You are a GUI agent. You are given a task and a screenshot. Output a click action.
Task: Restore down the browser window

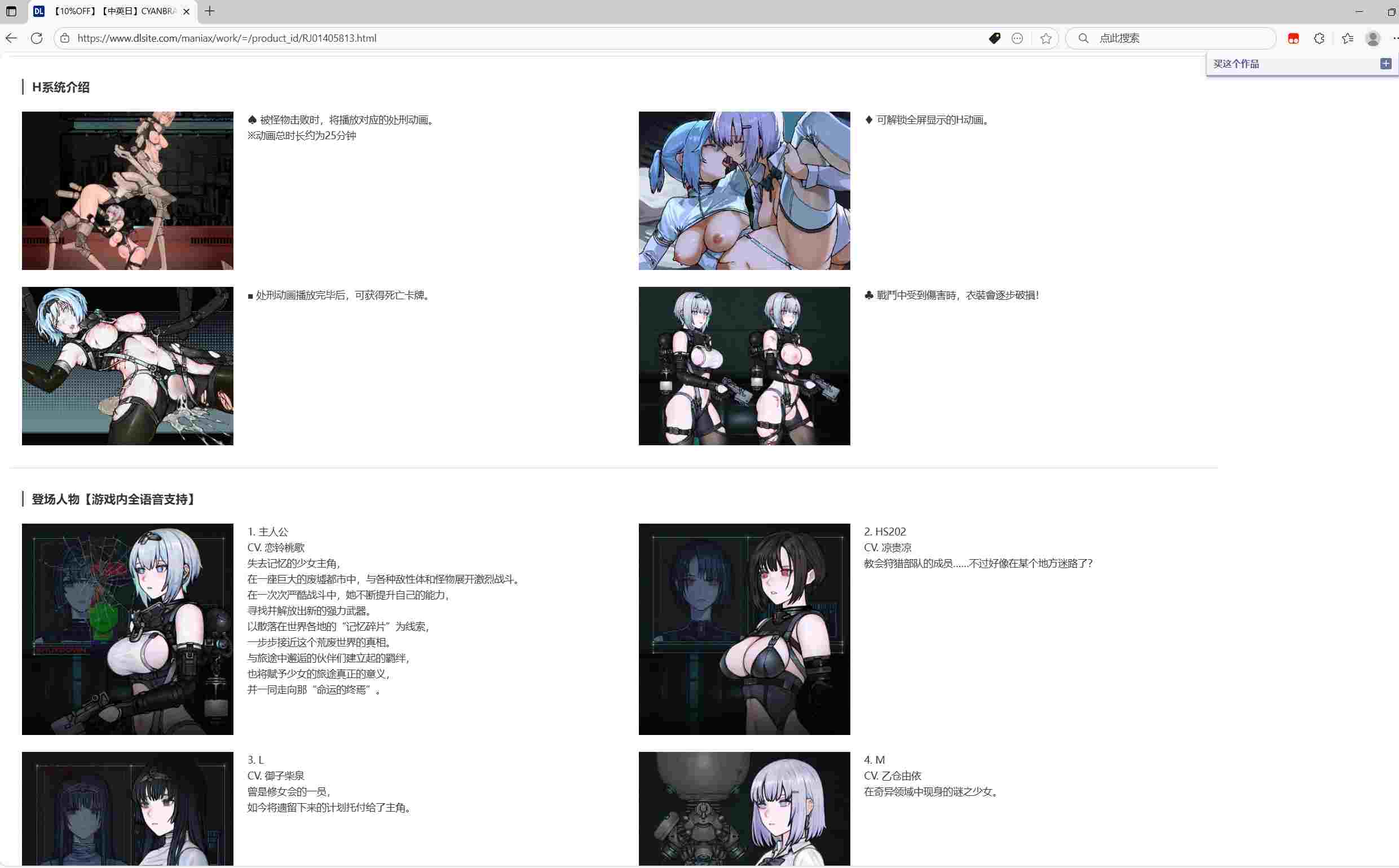click(x=1392, y=11)
